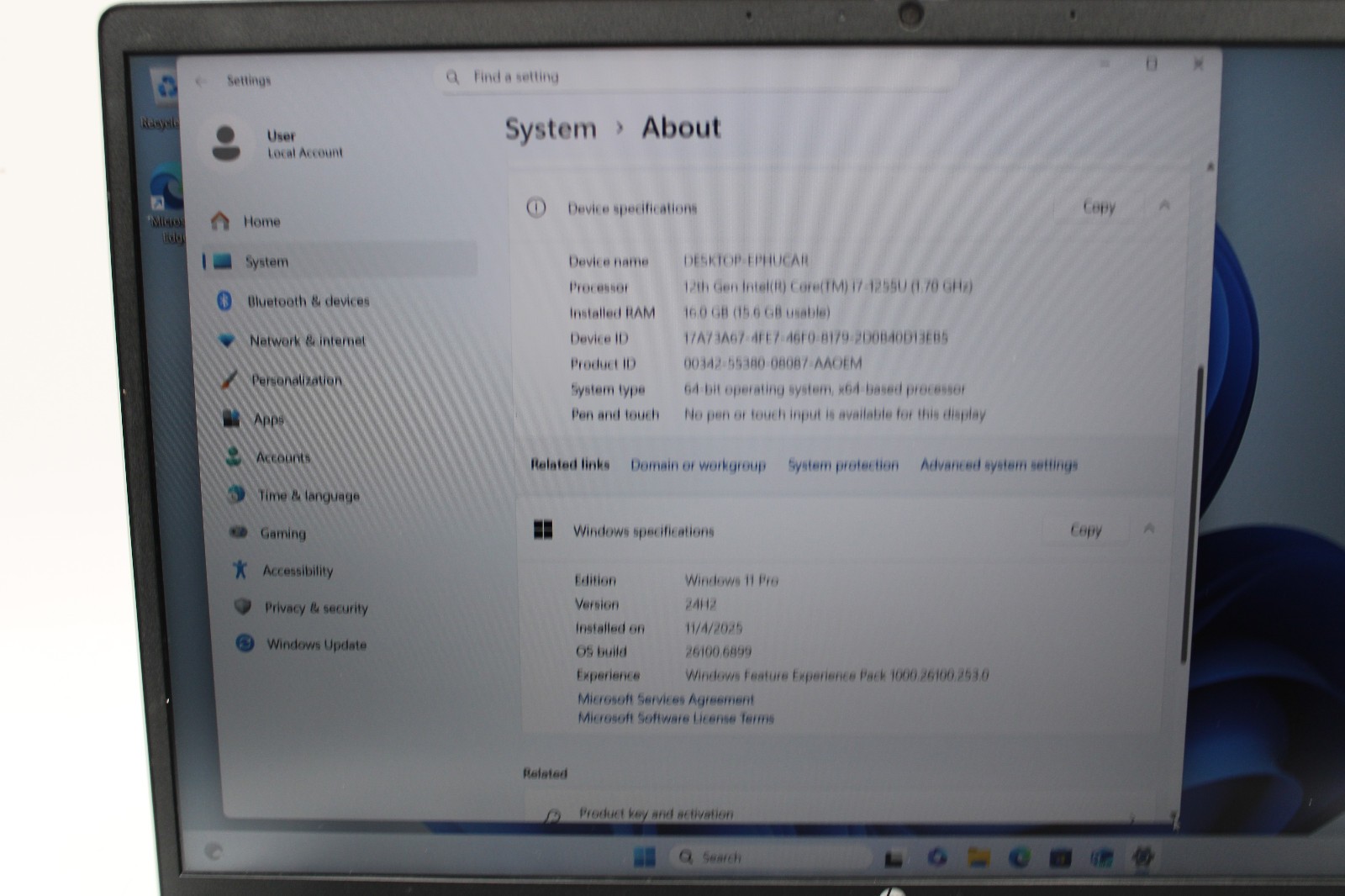Select System in the Settings sidebar
The image size is (1345, 896).
coord(339,261)
